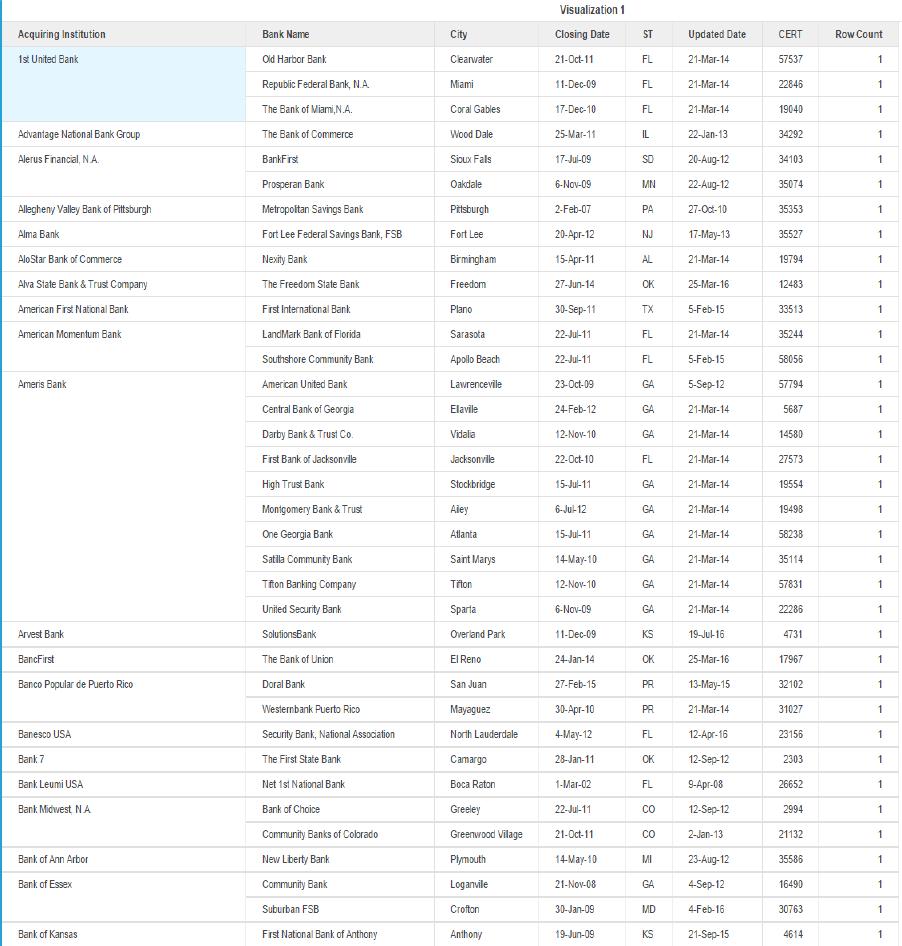This screenshot has height=946, width=902.
Task: Select the Arvest Bank cell
Action: point(124,635)
